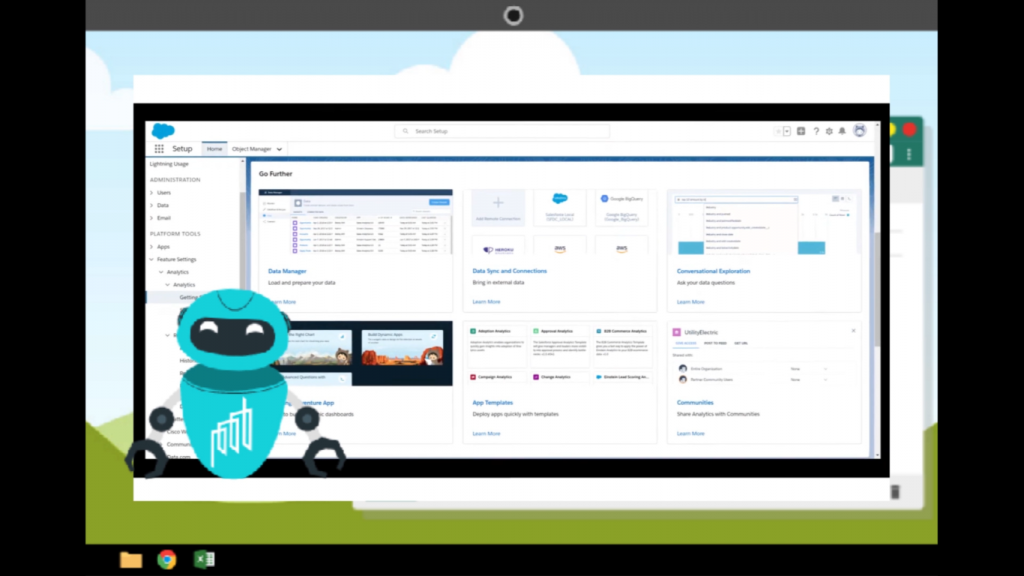Open the Conversational Exploration link
1024x576 pixels.
coord(713,271)
